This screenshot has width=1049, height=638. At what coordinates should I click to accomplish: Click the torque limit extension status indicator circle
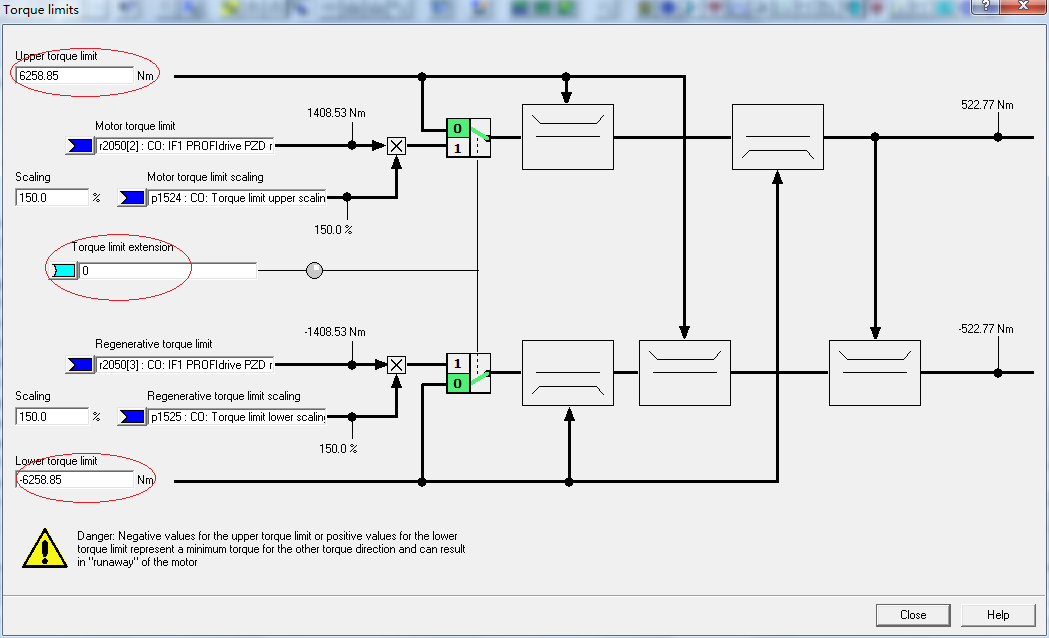click(314, 270)
